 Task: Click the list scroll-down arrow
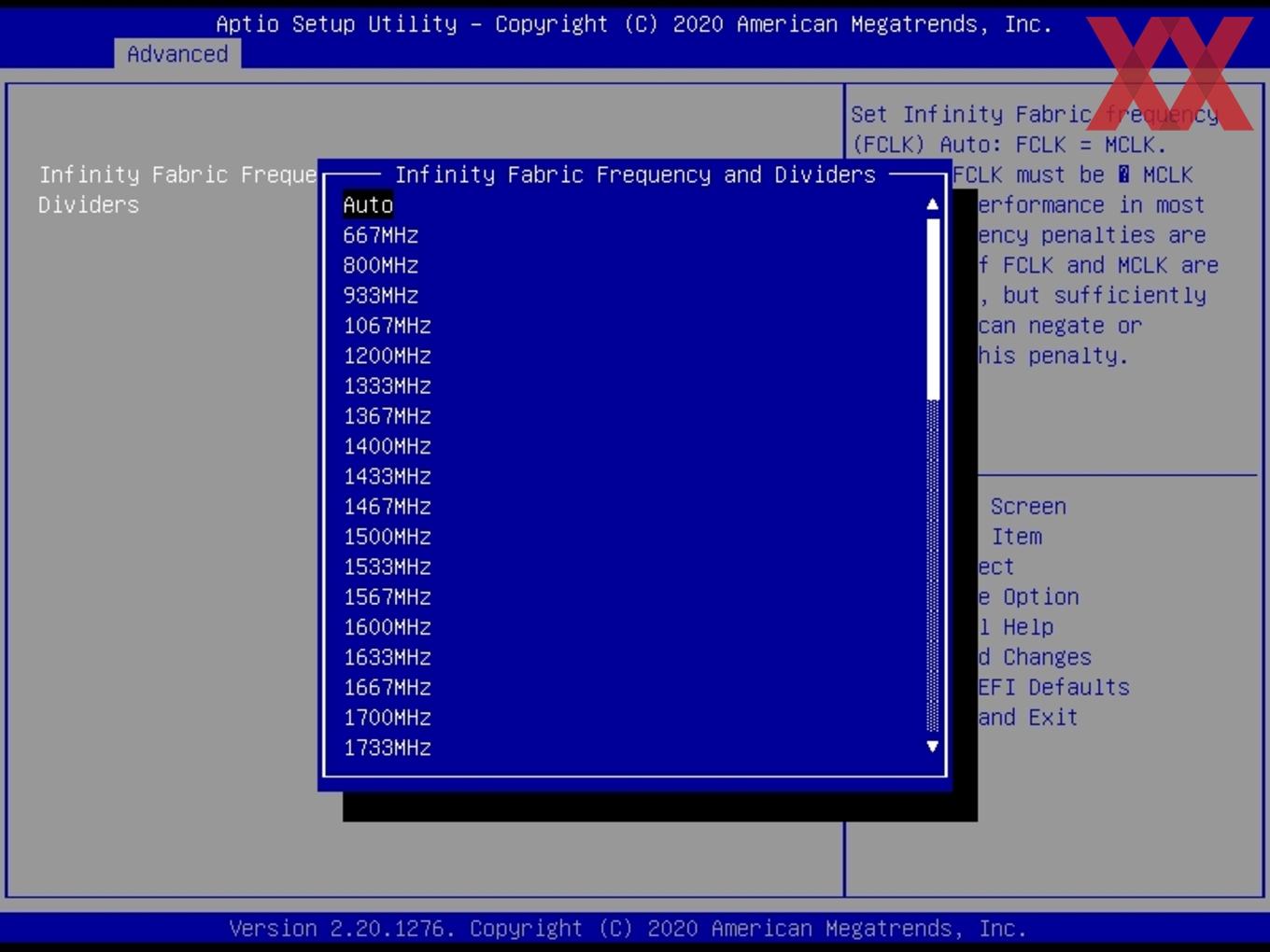(932, 746)
